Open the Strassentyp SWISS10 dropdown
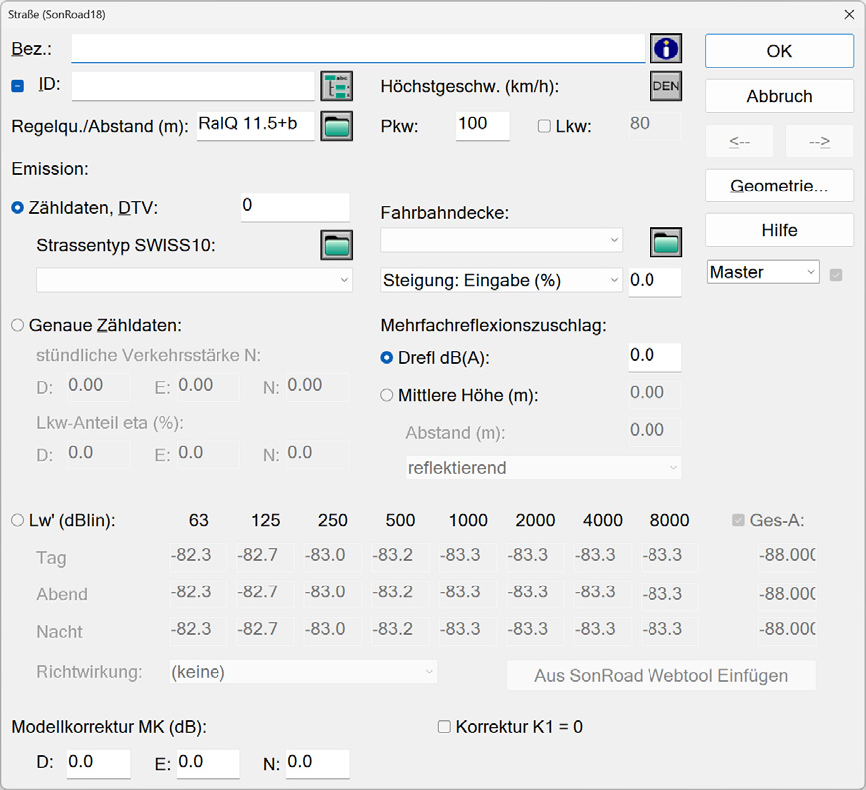The image size is (866, 790). (x=194, y=280)
